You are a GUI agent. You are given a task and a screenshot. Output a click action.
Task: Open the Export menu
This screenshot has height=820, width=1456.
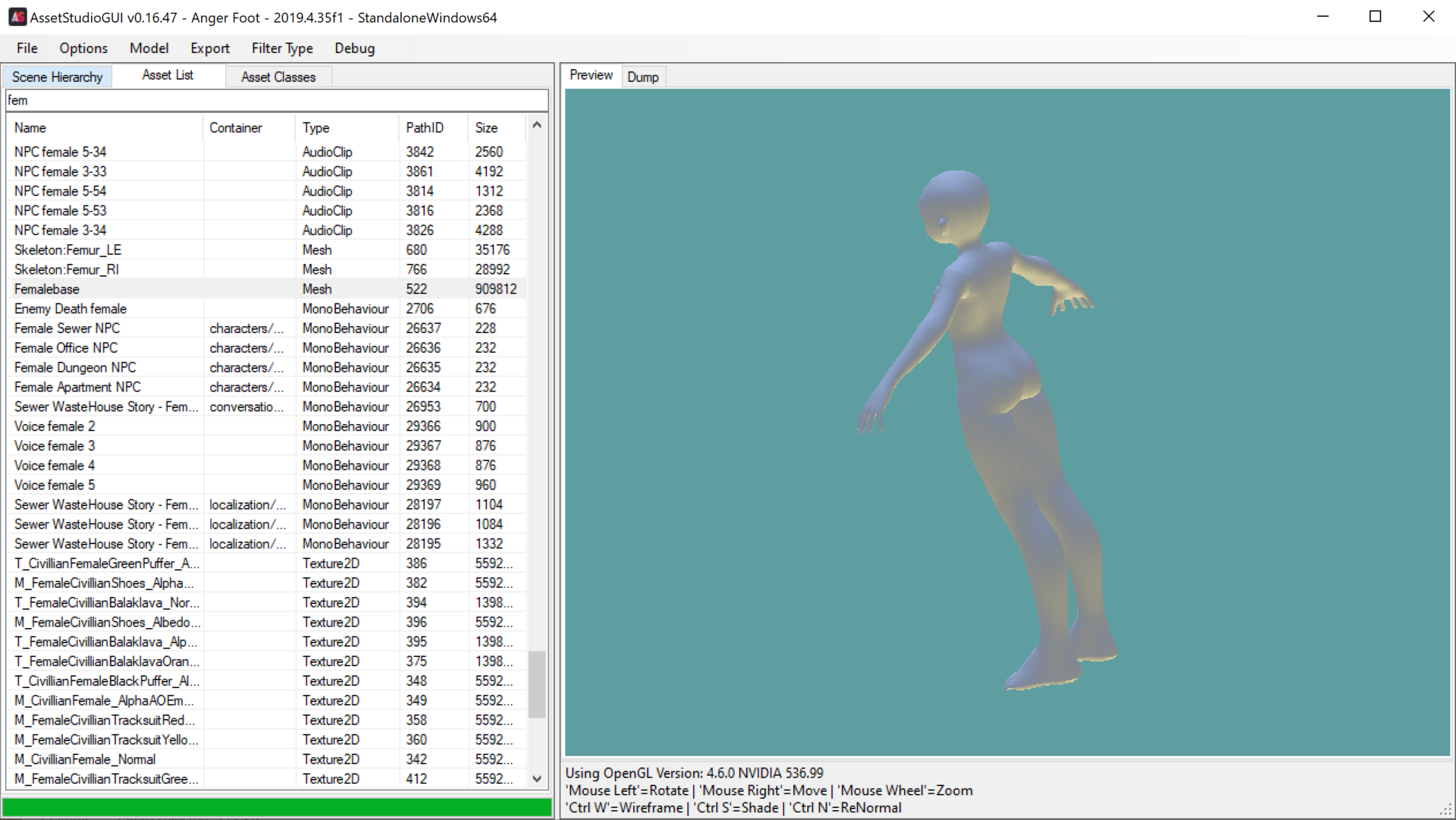point(210,49)
